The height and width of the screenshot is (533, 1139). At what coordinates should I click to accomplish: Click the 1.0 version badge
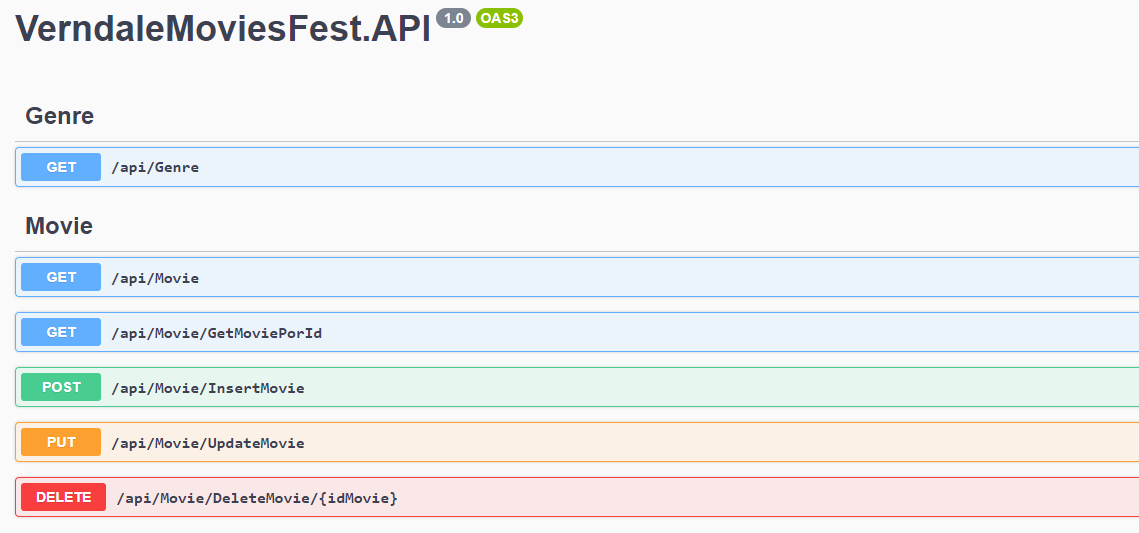[453, 18]
